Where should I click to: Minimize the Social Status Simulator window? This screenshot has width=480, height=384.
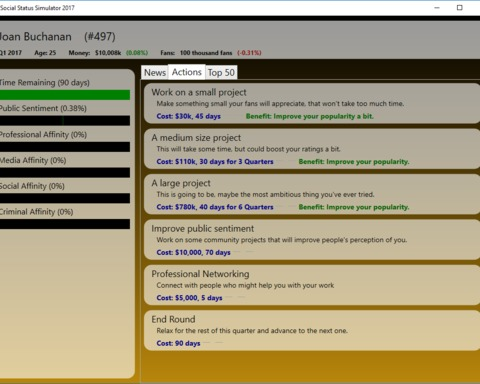[437, 8]
